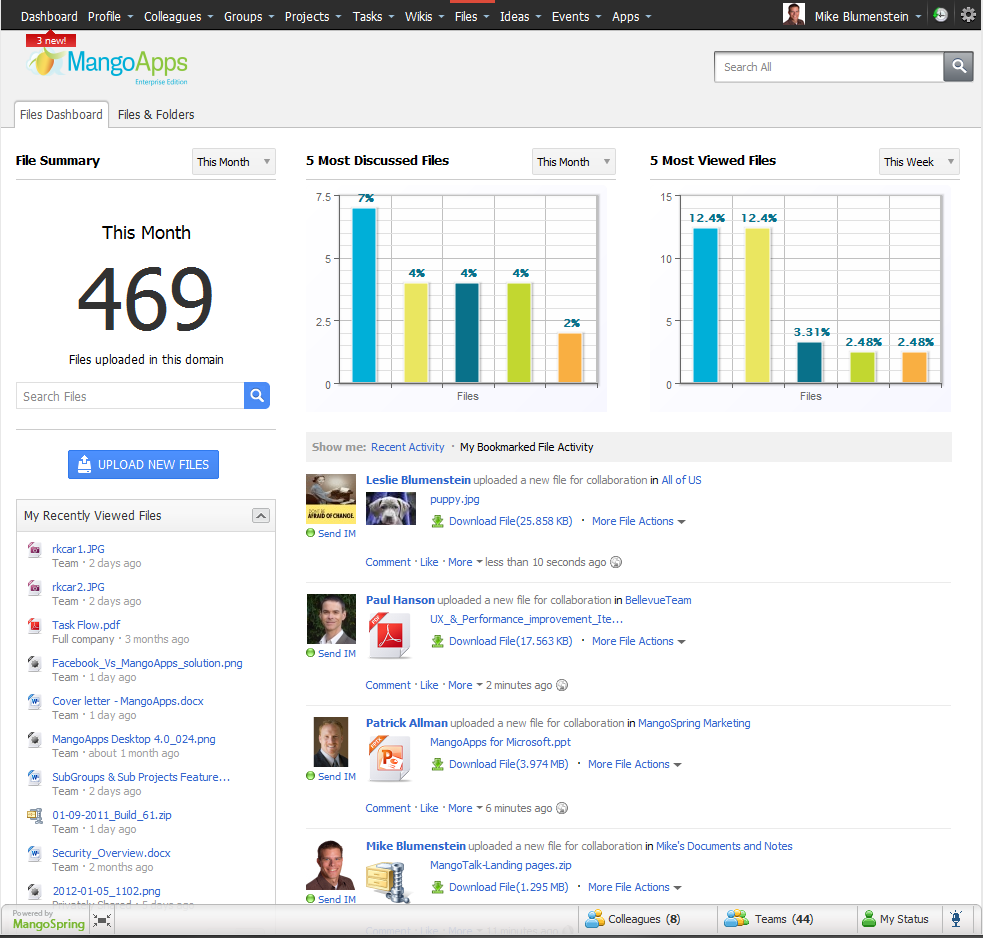This screenshot has height=938, width=983.
Task: Click the collapse arrows icon next to MangoSpring
Action: tap(102, 920)
